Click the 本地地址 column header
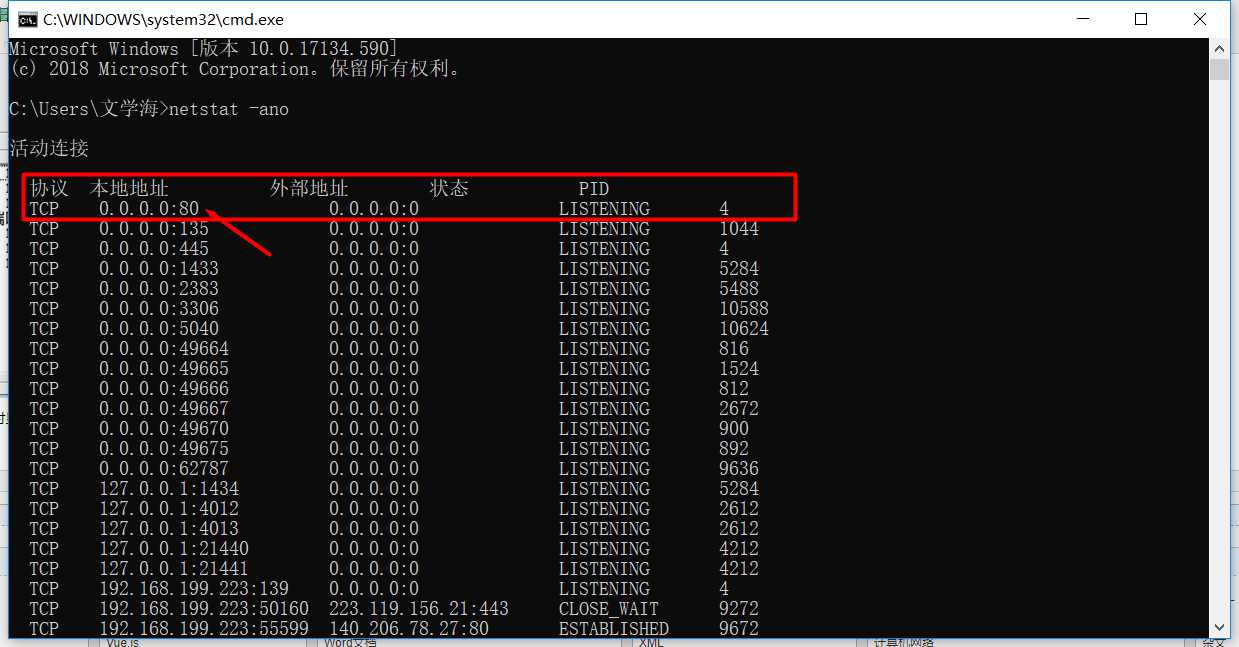Image resolution: width=1239 pixels, height=647 pixels. point(129,189)
